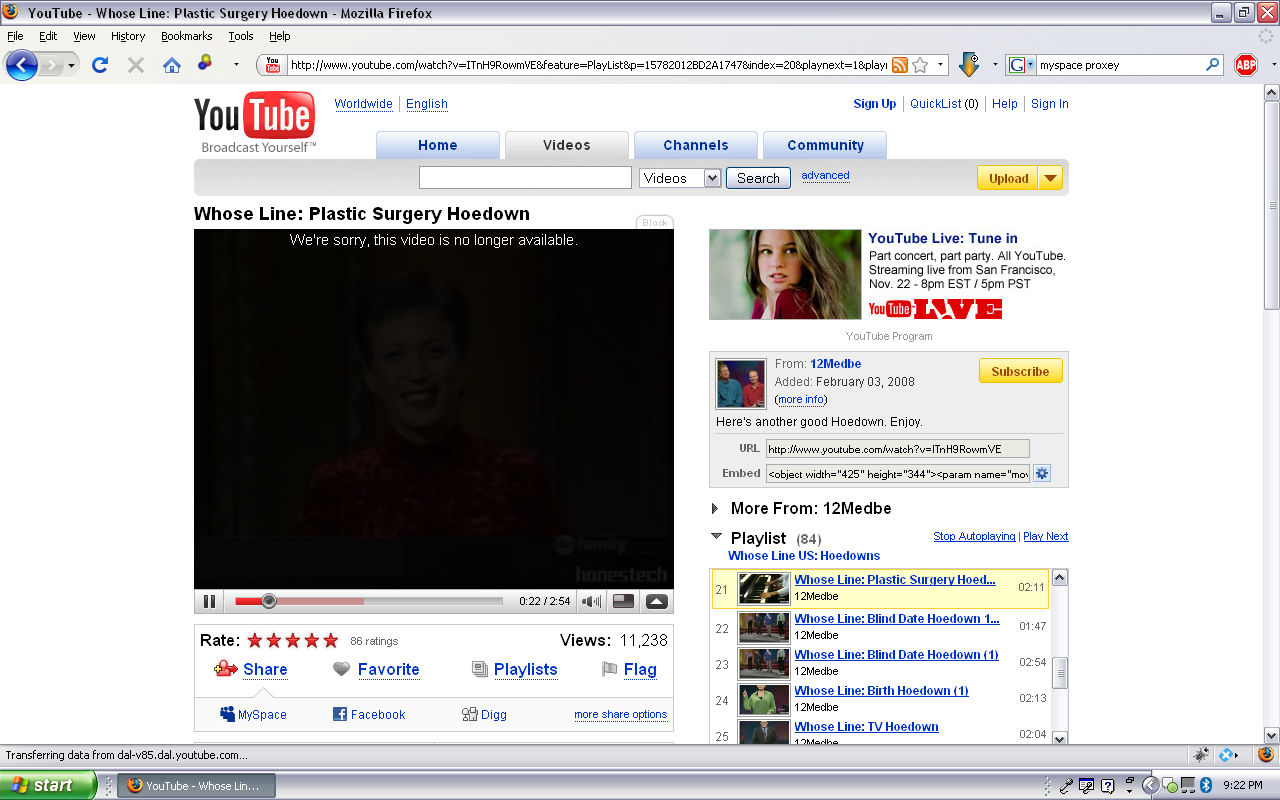Pause the video with the player button
Screen dimensions: 1280x800
[209, 601]
